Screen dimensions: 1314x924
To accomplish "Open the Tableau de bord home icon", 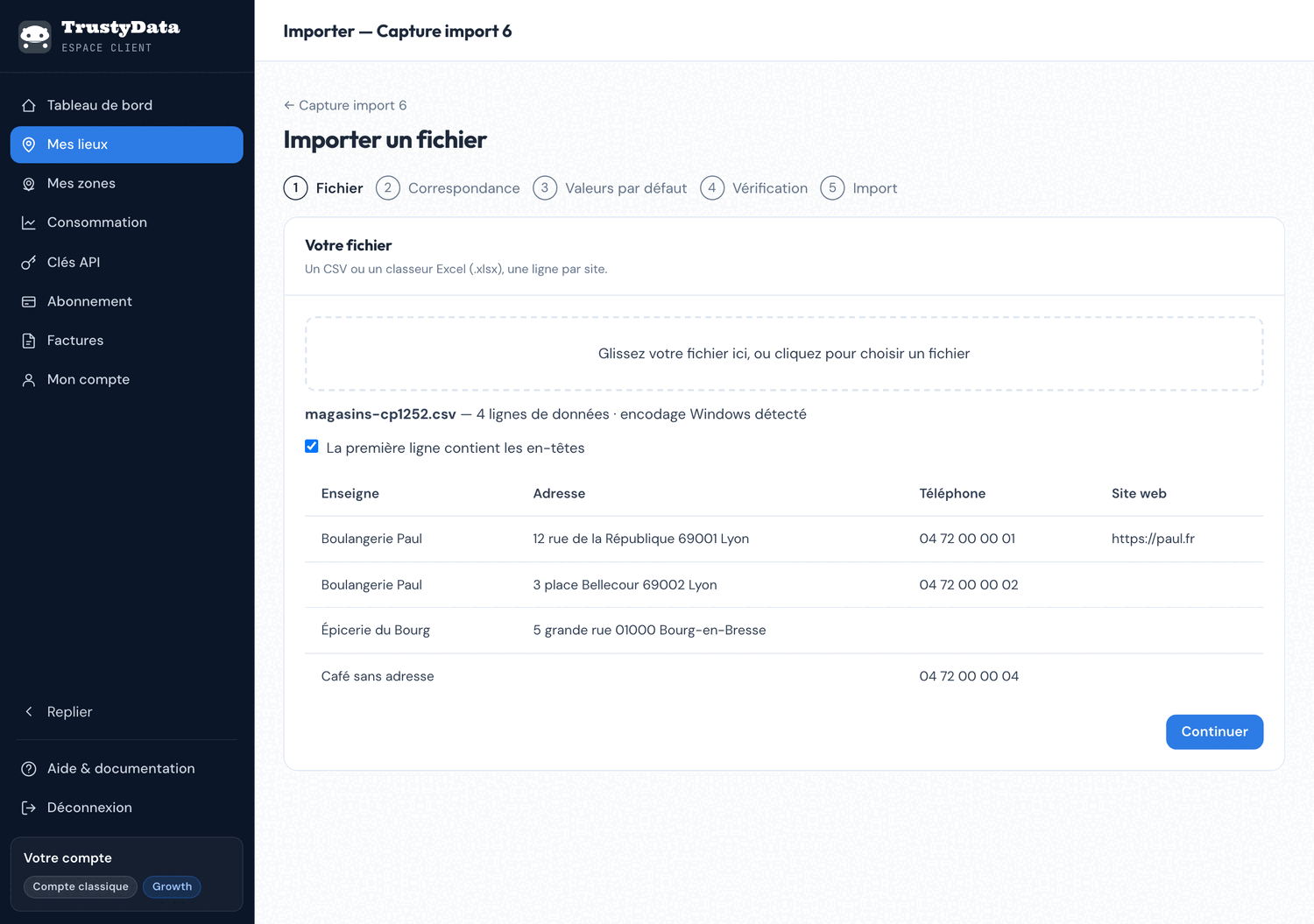I will tap(29, 105).
